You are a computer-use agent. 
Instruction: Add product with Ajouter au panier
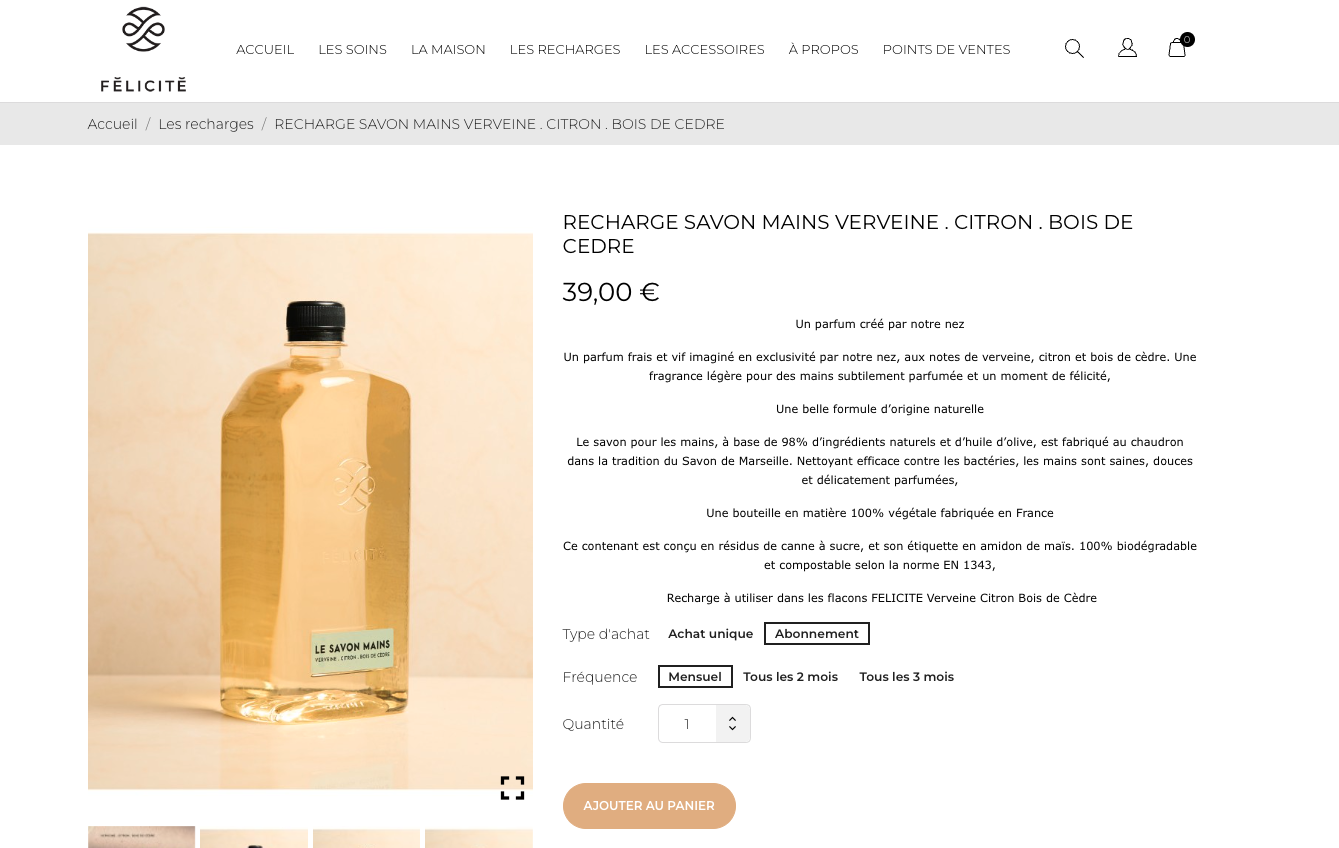pos(649,806)
